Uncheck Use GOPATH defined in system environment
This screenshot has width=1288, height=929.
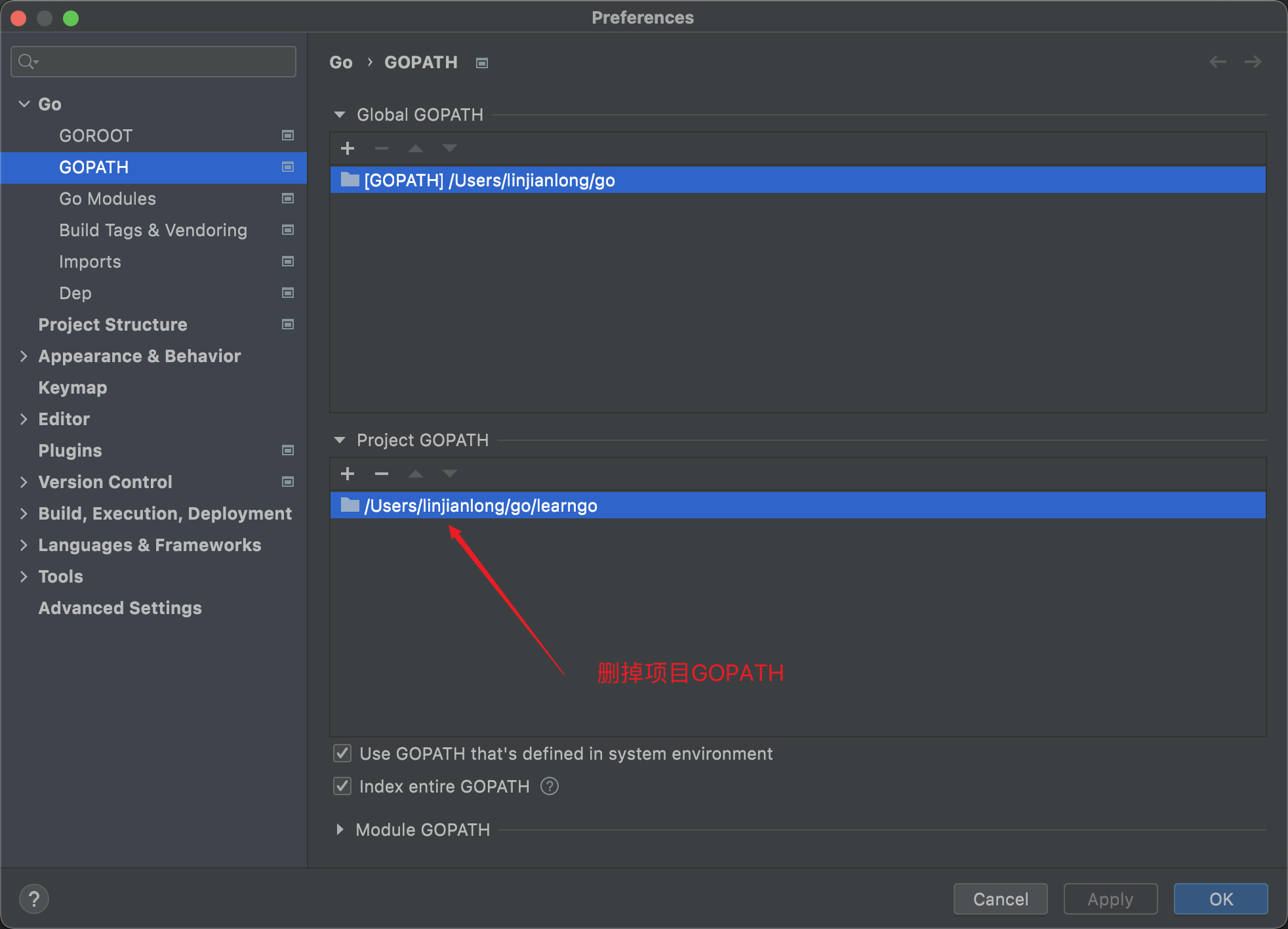click(342, 753)
